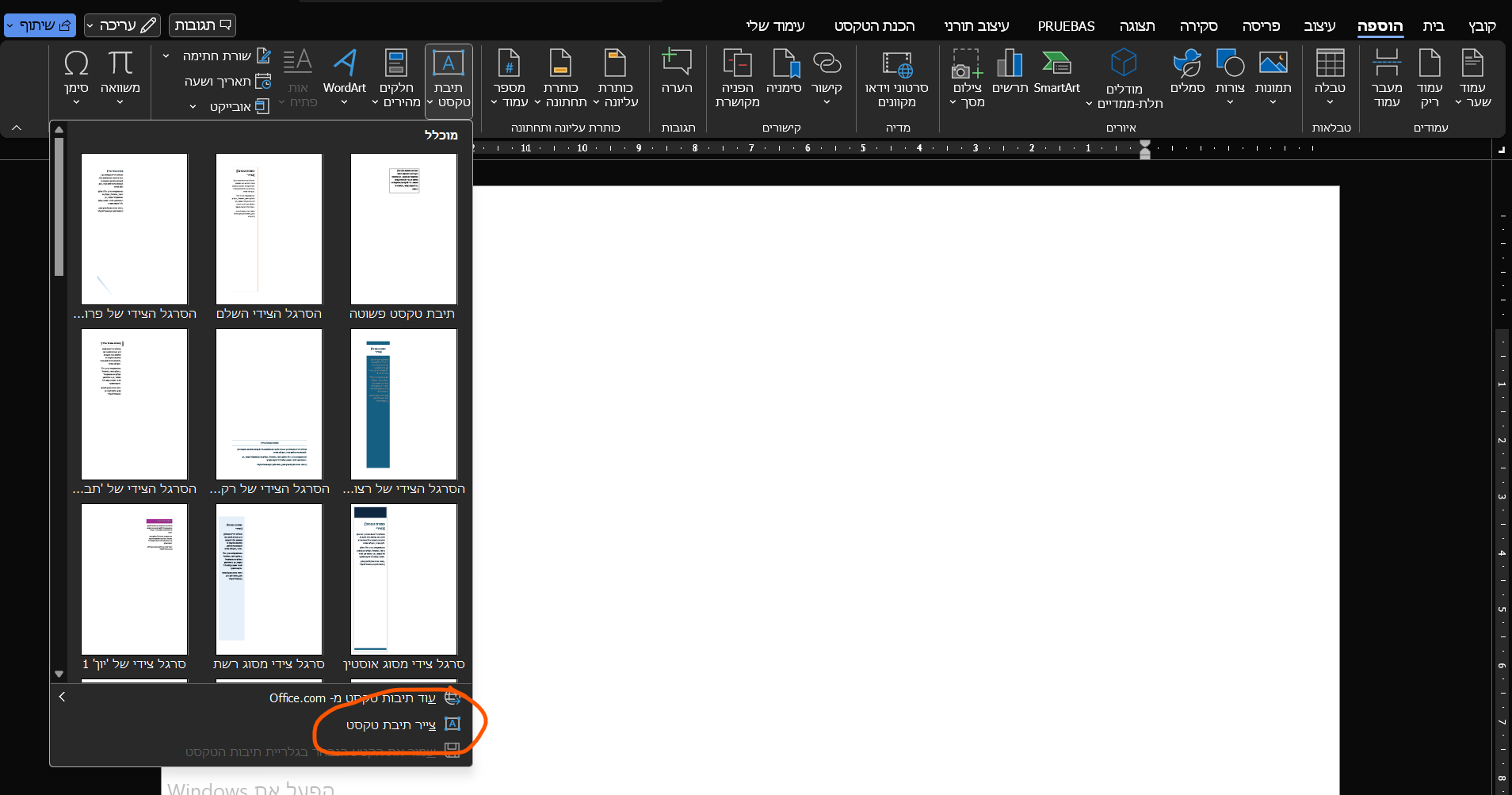Open the עימוד שלי tab
This screenshot has height=795, width=1512.
775,26
